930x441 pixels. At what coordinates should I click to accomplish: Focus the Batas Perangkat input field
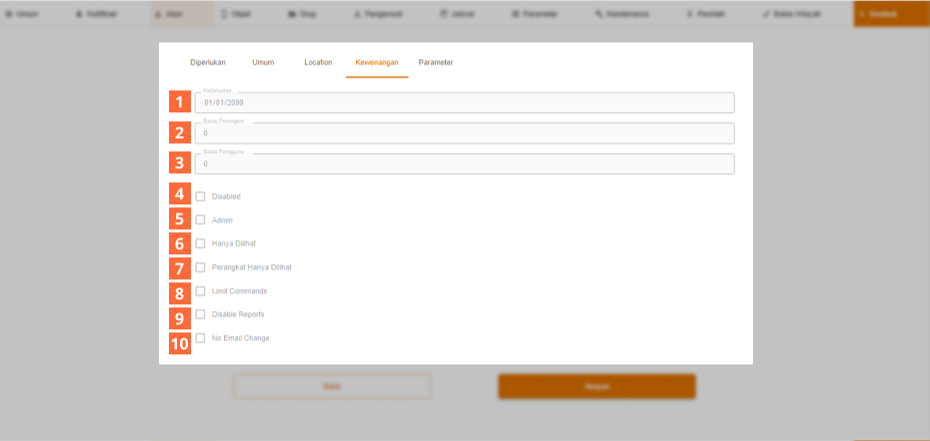click(x=464, y=133)
